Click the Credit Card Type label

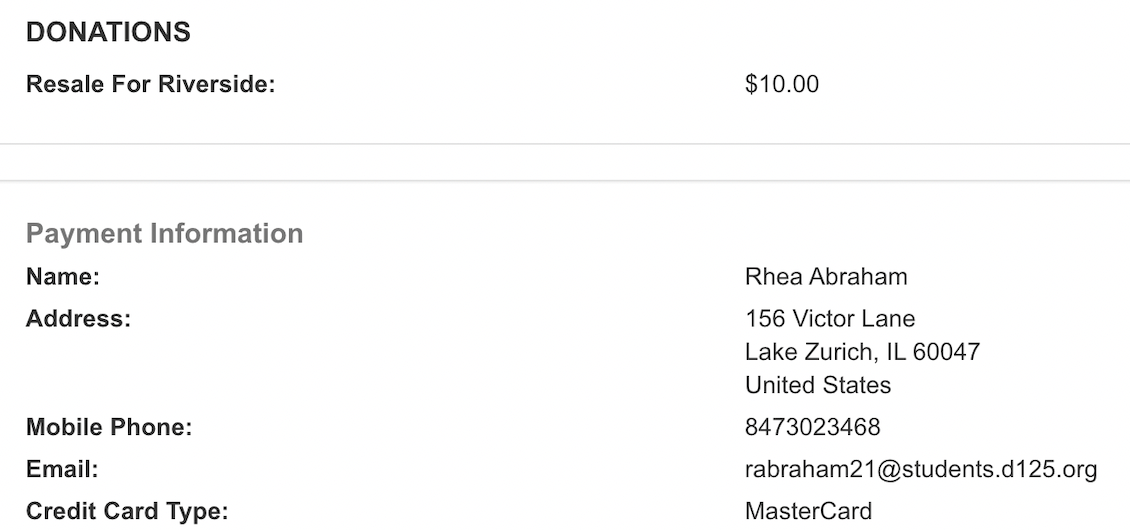point(127,512)
